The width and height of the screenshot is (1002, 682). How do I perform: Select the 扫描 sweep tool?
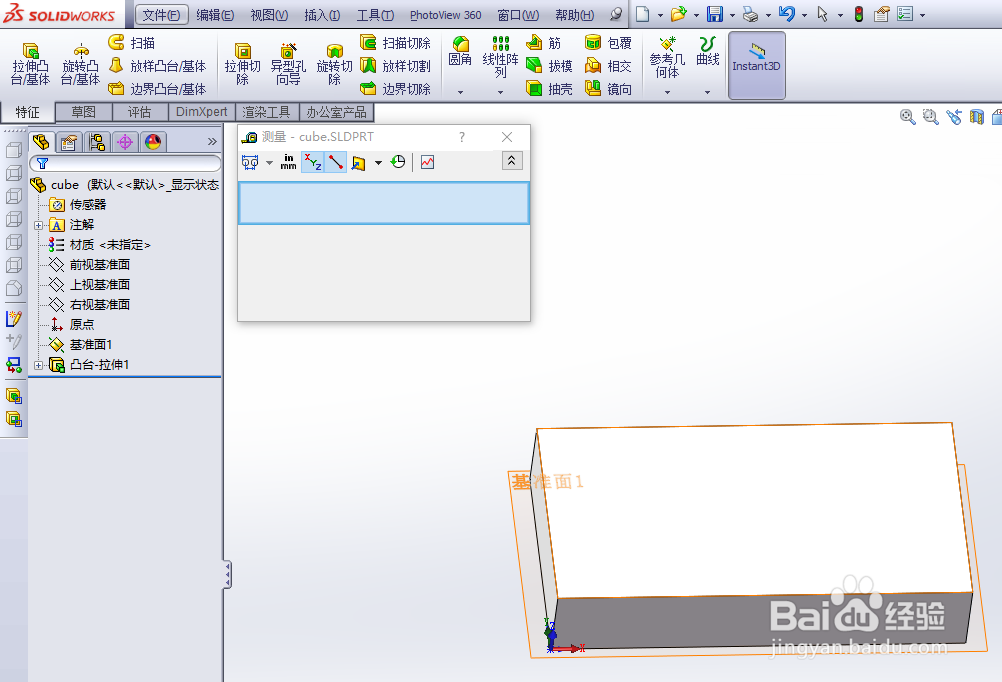click(132, 43)
